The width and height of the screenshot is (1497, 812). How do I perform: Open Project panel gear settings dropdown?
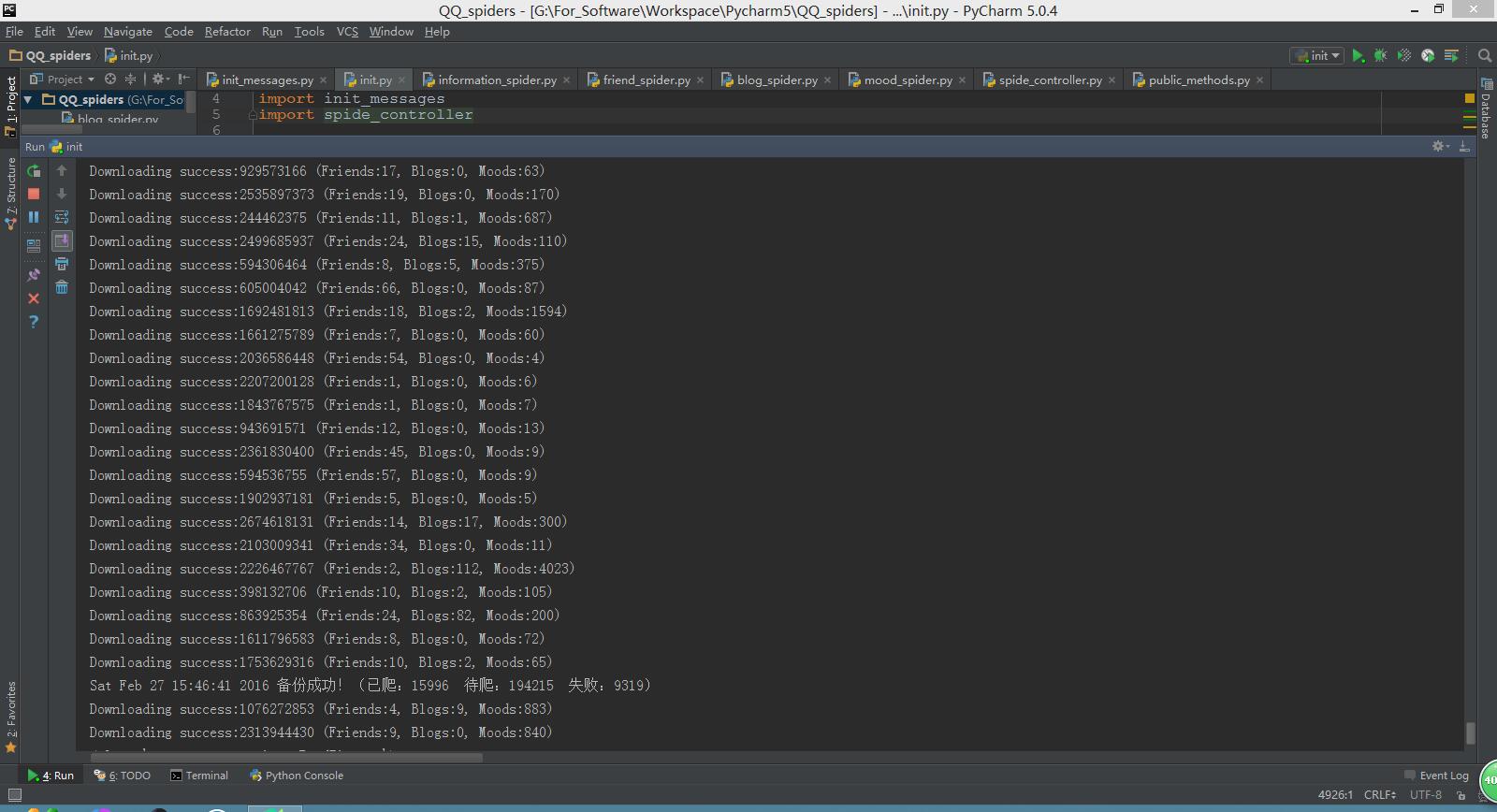160,80
